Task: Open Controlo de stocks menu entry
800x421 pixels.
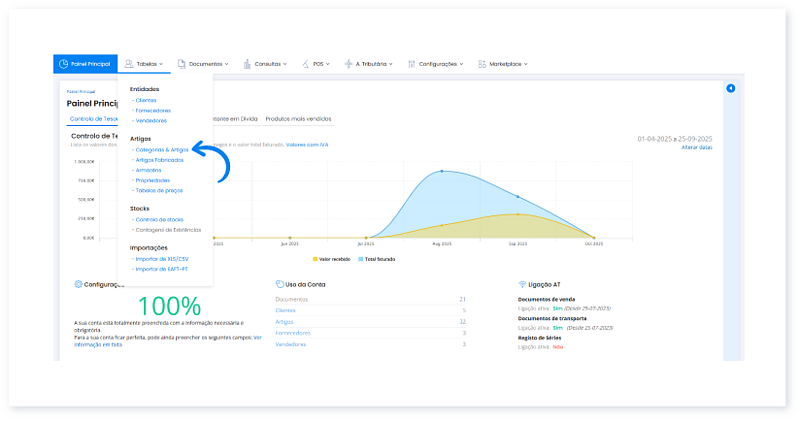Action: click(159, 219)
